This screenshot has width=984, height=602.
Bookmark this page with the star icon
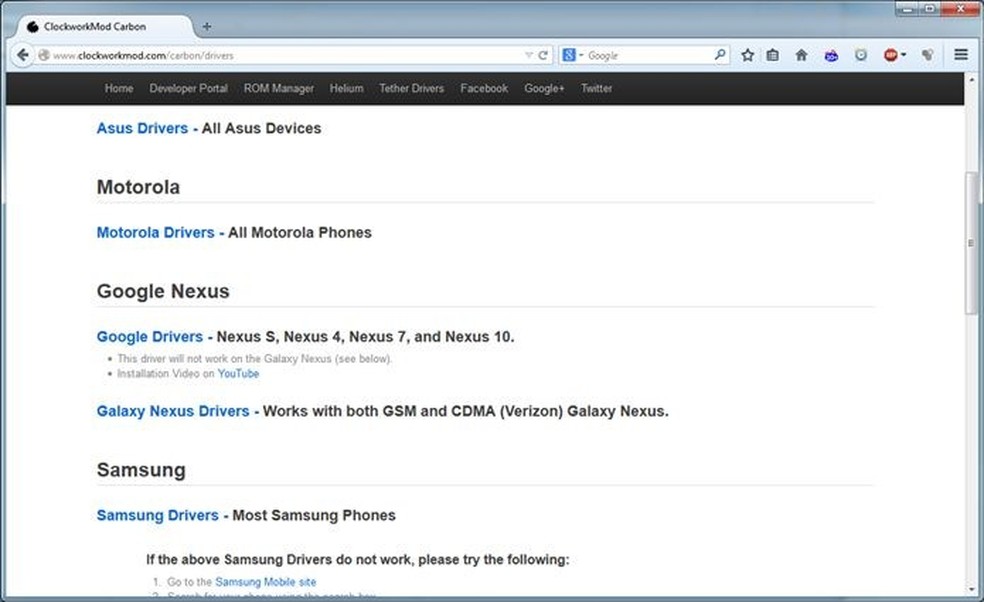tap(747, 56)
